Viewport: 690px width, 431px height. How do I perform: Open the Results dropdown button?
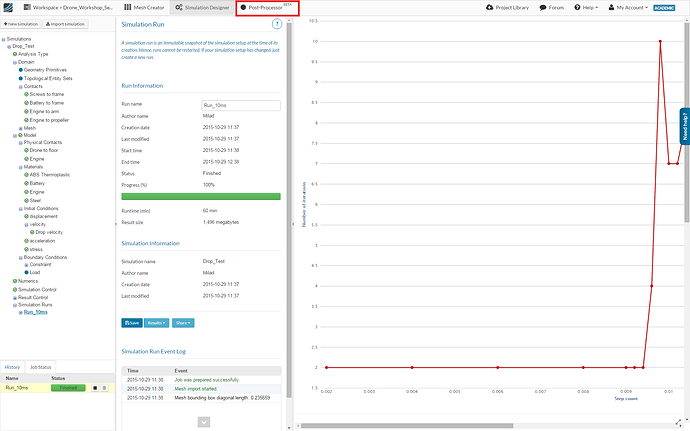point(156,323)
